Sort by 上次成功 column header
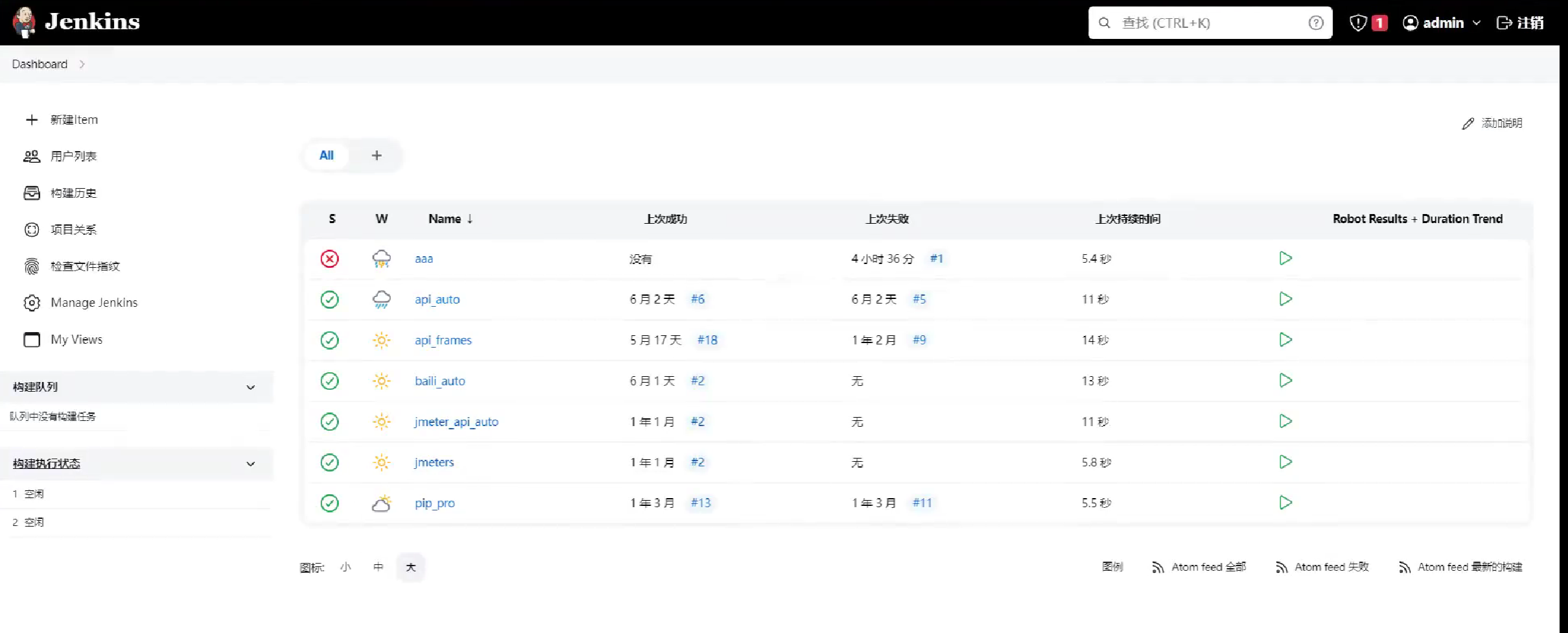This screenshot has height=633, width=1568. tap(666, 219)
